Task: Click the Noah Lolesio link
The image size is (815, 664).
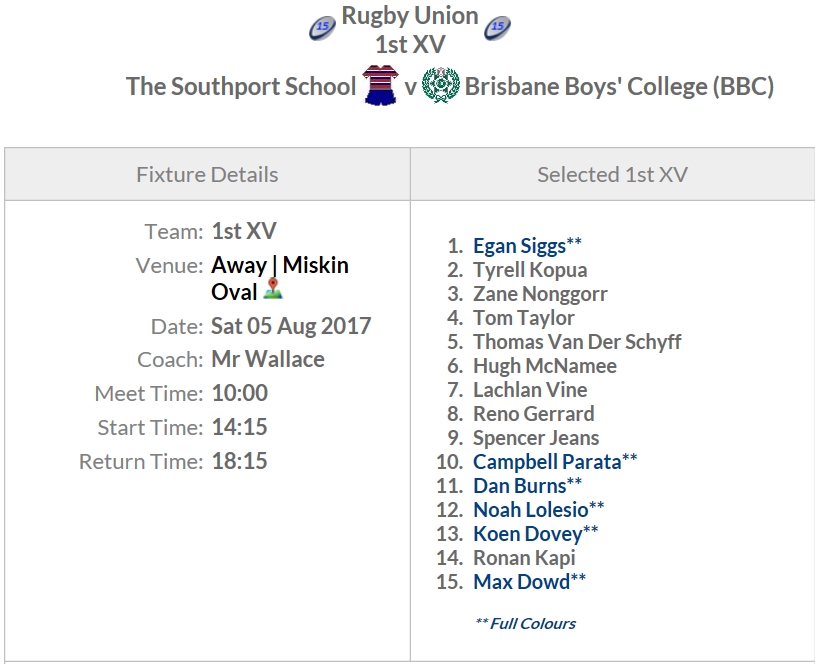Action: click(x=530, y=510)
